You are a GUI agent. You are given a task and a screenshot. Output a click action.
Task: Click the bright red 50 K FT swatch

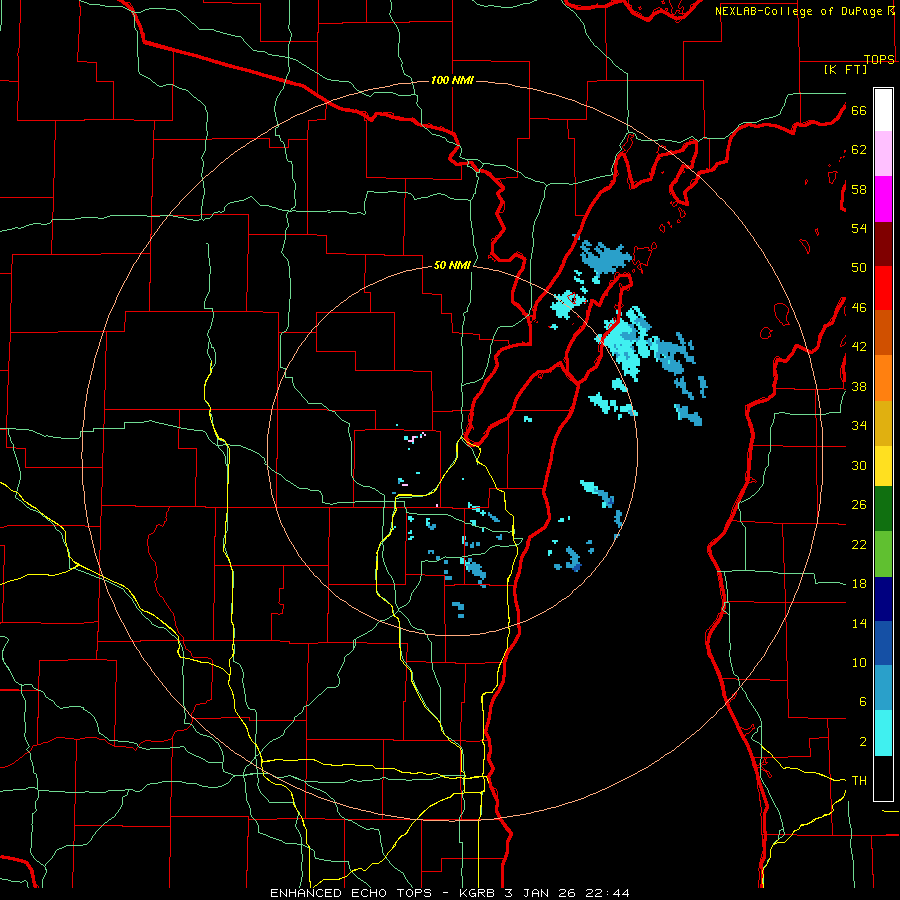pos(883,288)
